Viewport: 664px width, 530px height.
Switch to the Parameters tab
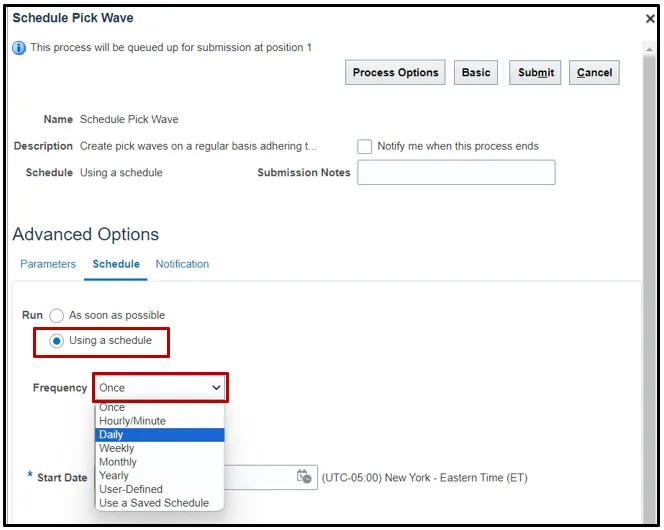[48, 264]
